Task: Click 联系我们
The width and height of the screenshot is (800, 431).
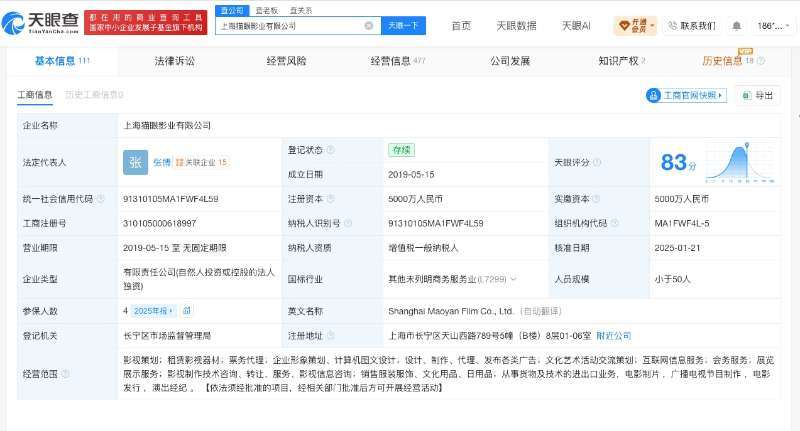Action: pyautogui.click(x=692, y=26)
